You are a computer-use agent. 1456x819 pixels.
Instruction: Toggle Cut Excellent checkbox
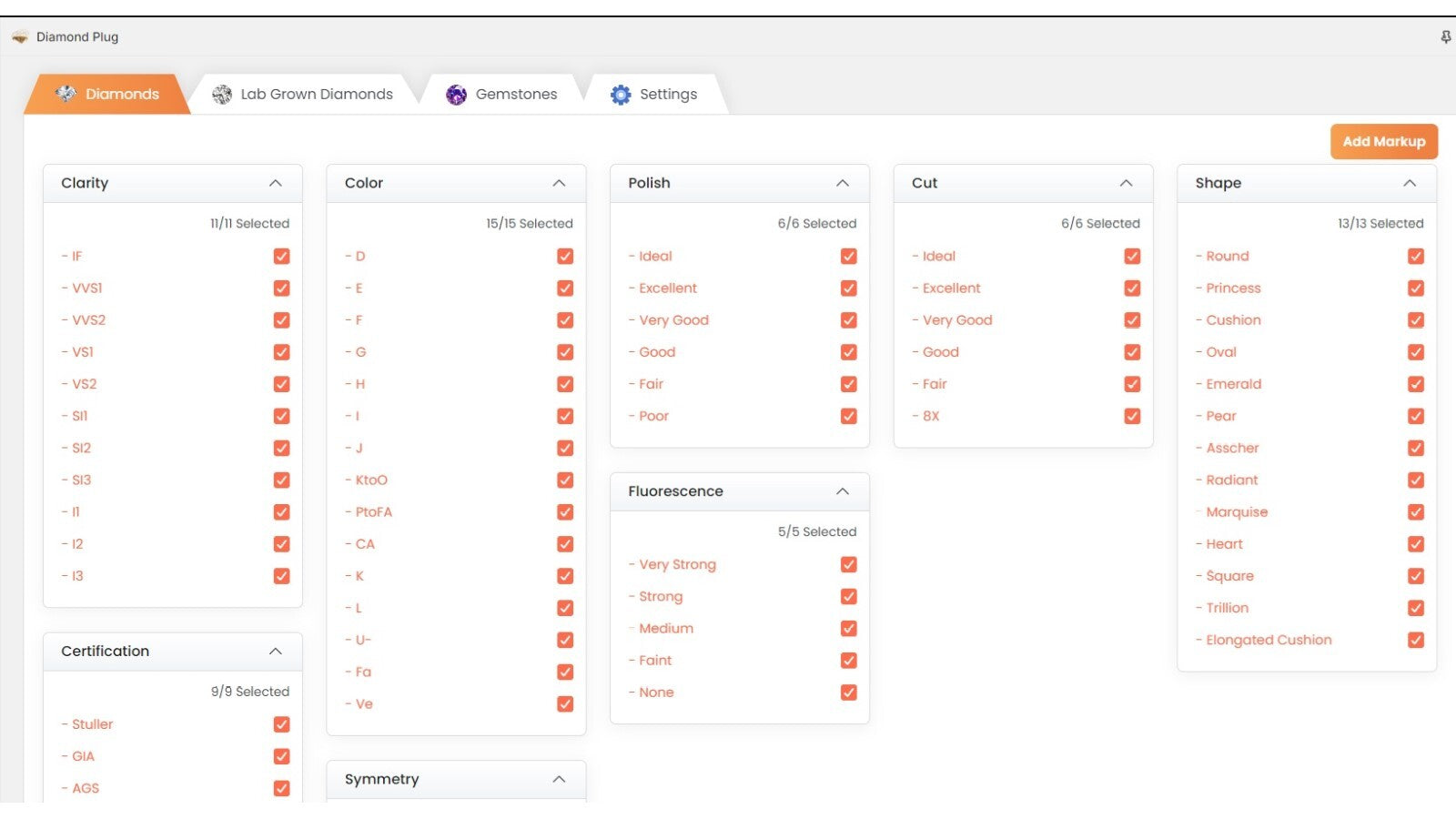(x=1132, y=288)
